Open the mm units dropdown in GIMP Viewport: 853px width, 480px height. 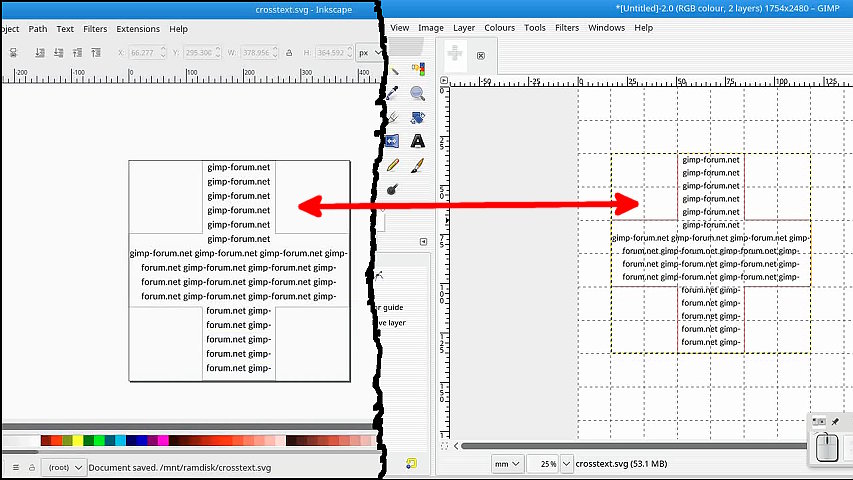[x=506, y=464]
